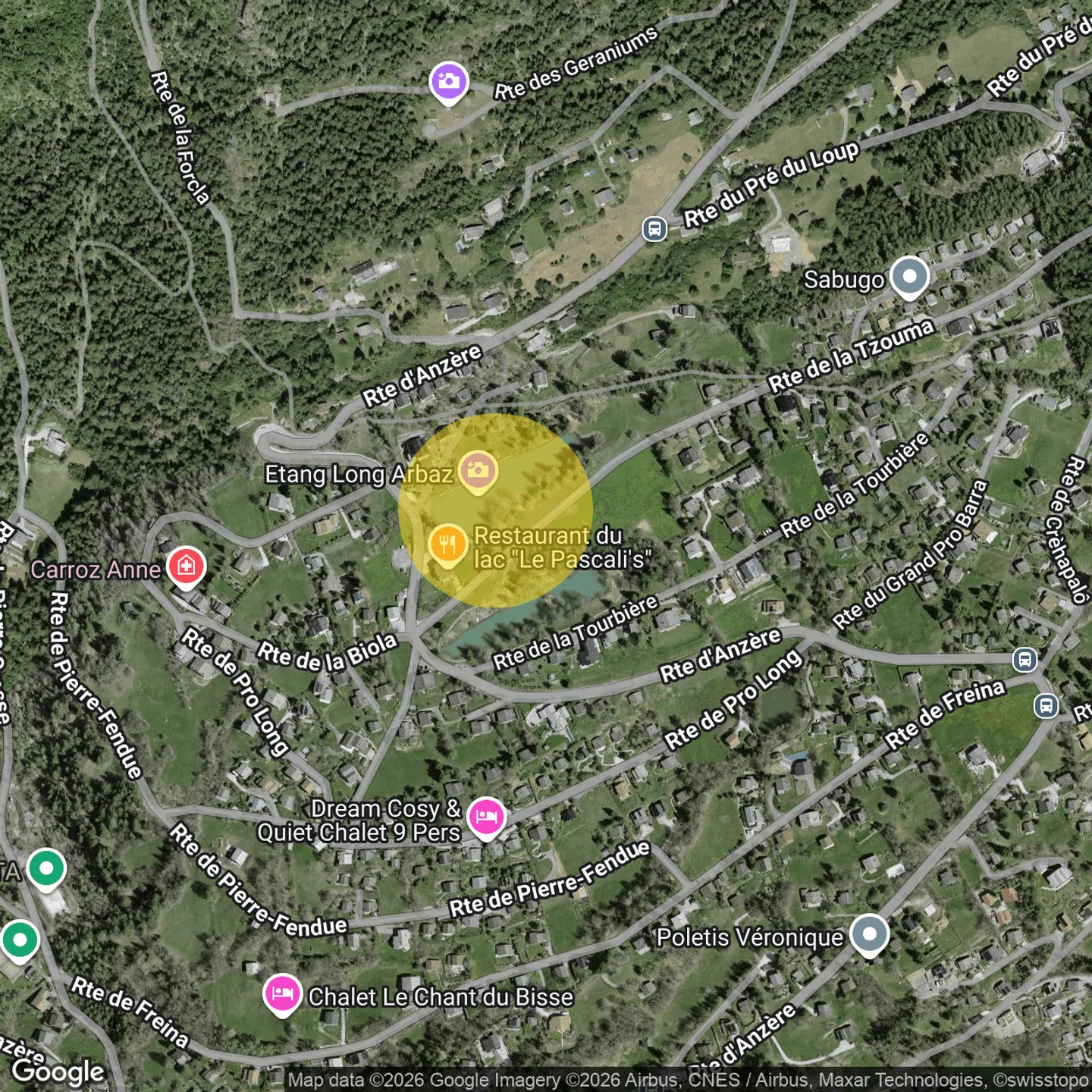1092x1092 pixels.
Task: Click the bus stop at Rte d'Anzère's east end
Action: 1025,659
